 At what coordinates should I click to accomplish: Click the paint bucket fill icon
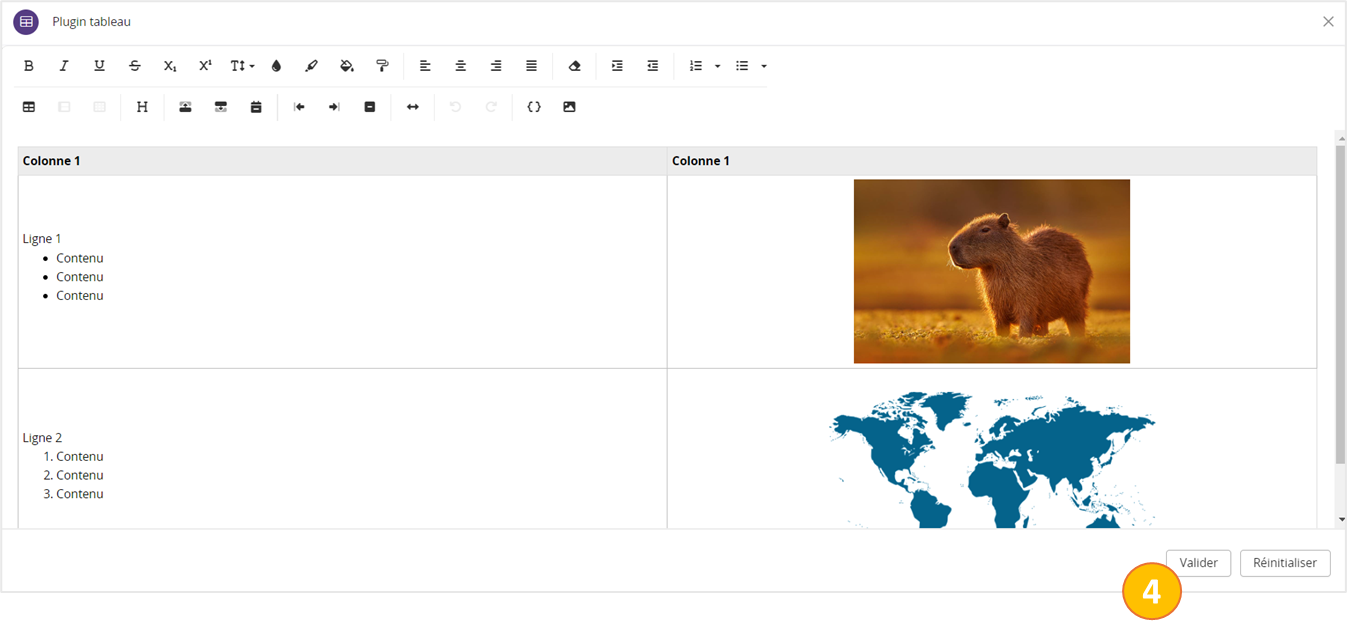pyautogui.click(x=347, y=66)
